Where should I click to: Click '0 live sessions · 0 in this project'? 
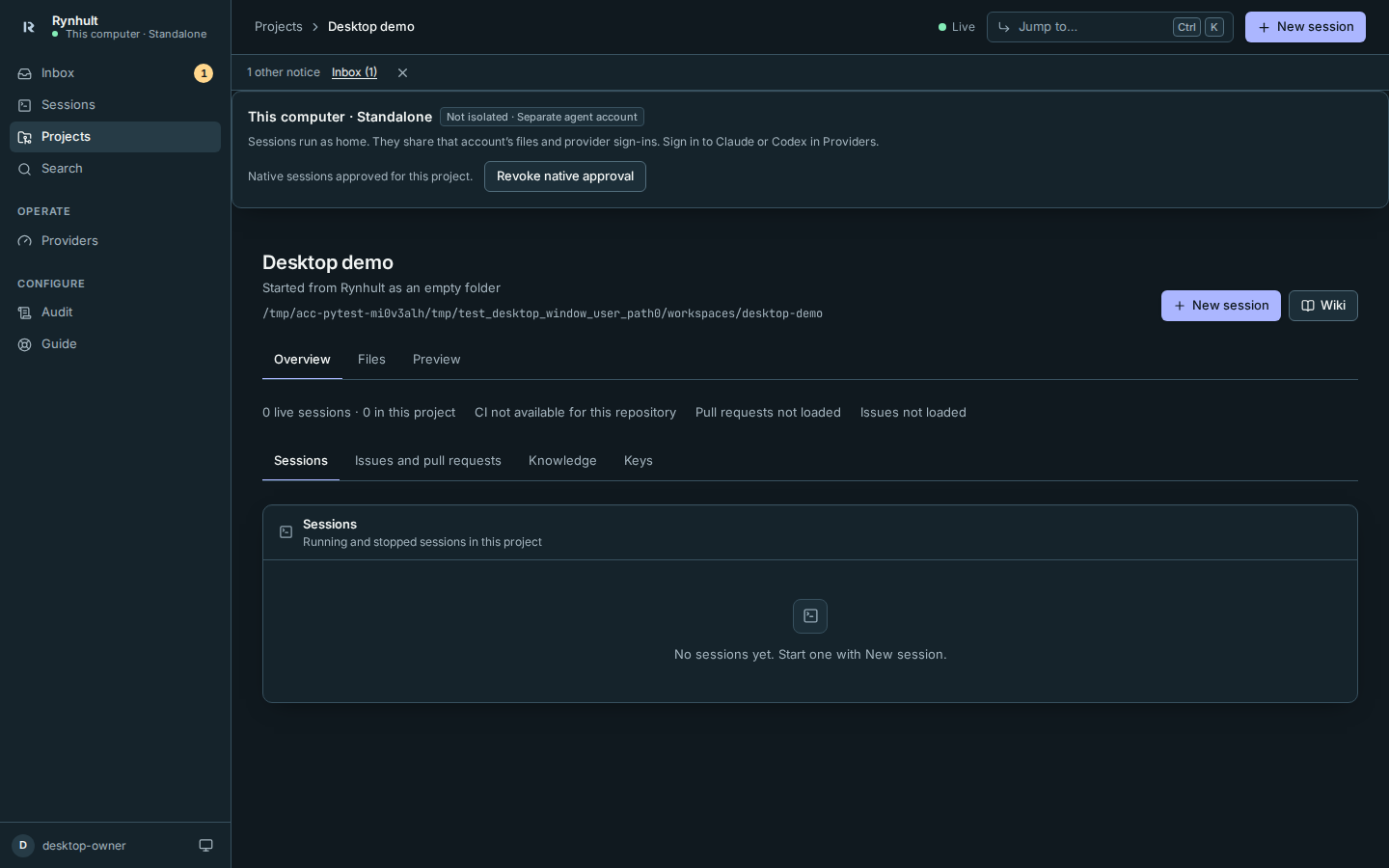359,413
